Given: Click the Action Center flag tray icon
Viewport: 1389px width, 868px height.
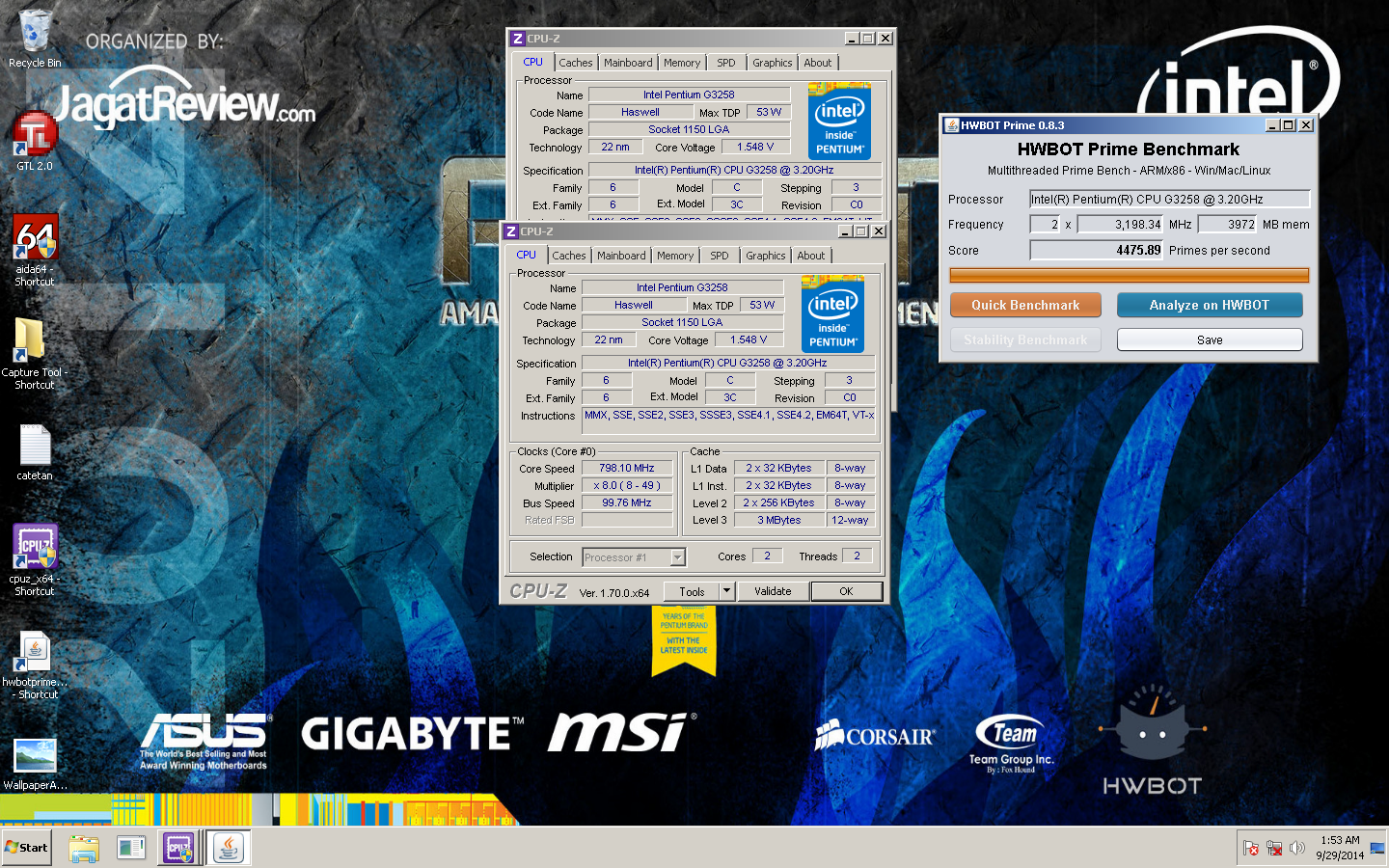Looking at the screenshot, I should (x=1251, y=848).
